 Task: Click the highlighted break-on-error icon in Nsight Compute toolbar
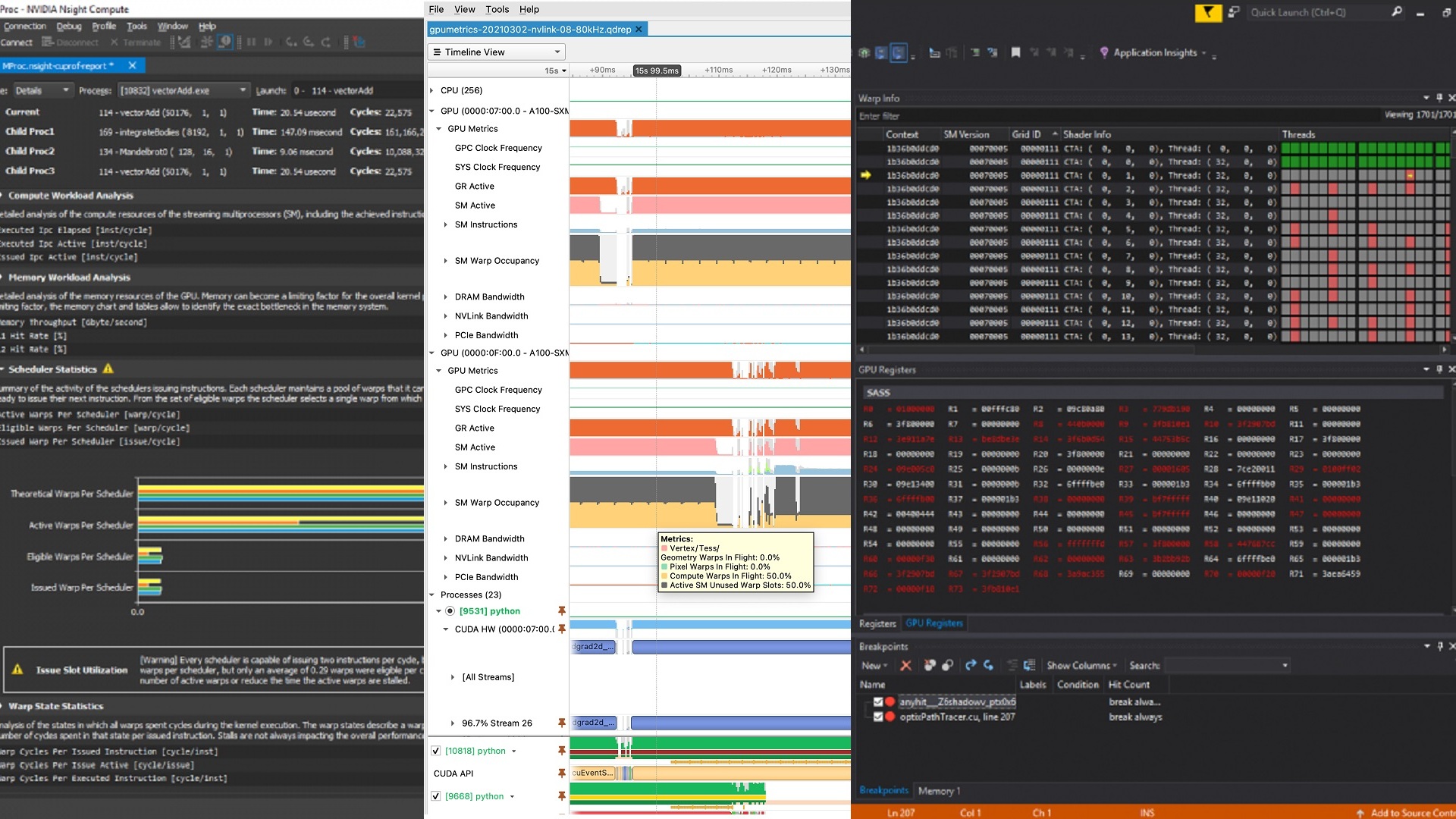click(x=225, y=42)
